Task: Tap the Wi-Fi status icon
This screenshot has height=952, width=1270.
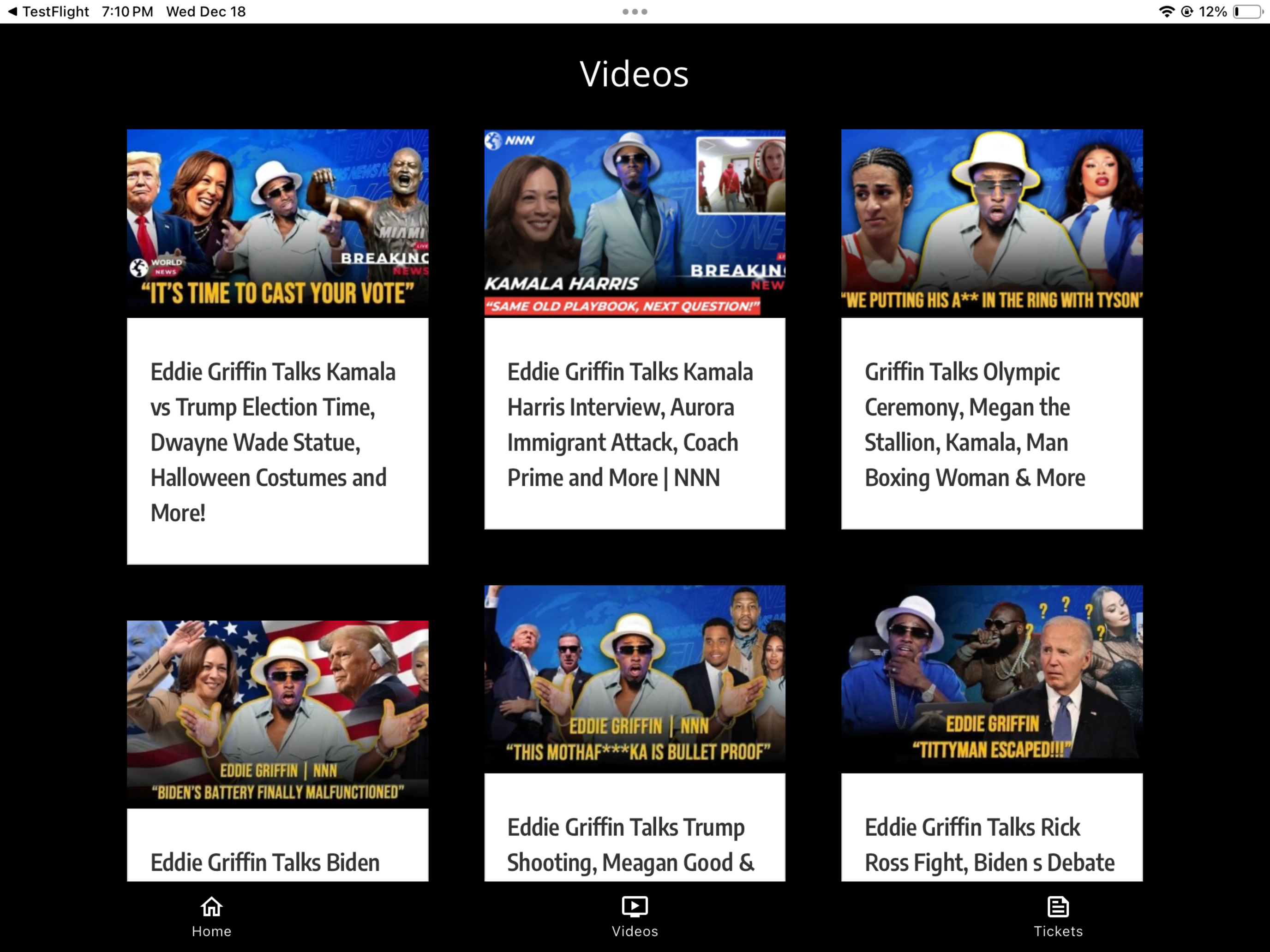Action: coord(1166,12)
